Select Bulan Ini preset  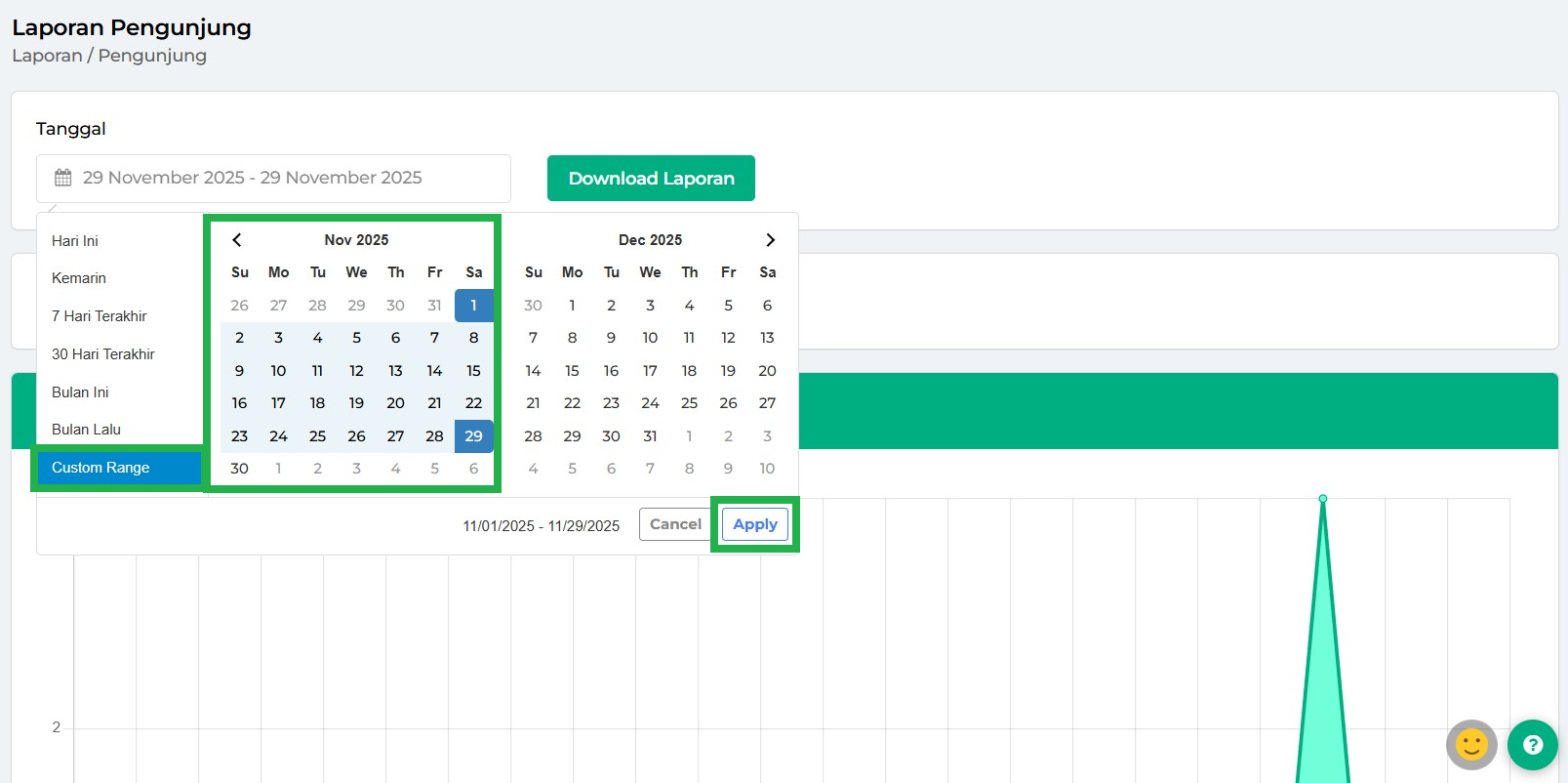coord(80,392)
